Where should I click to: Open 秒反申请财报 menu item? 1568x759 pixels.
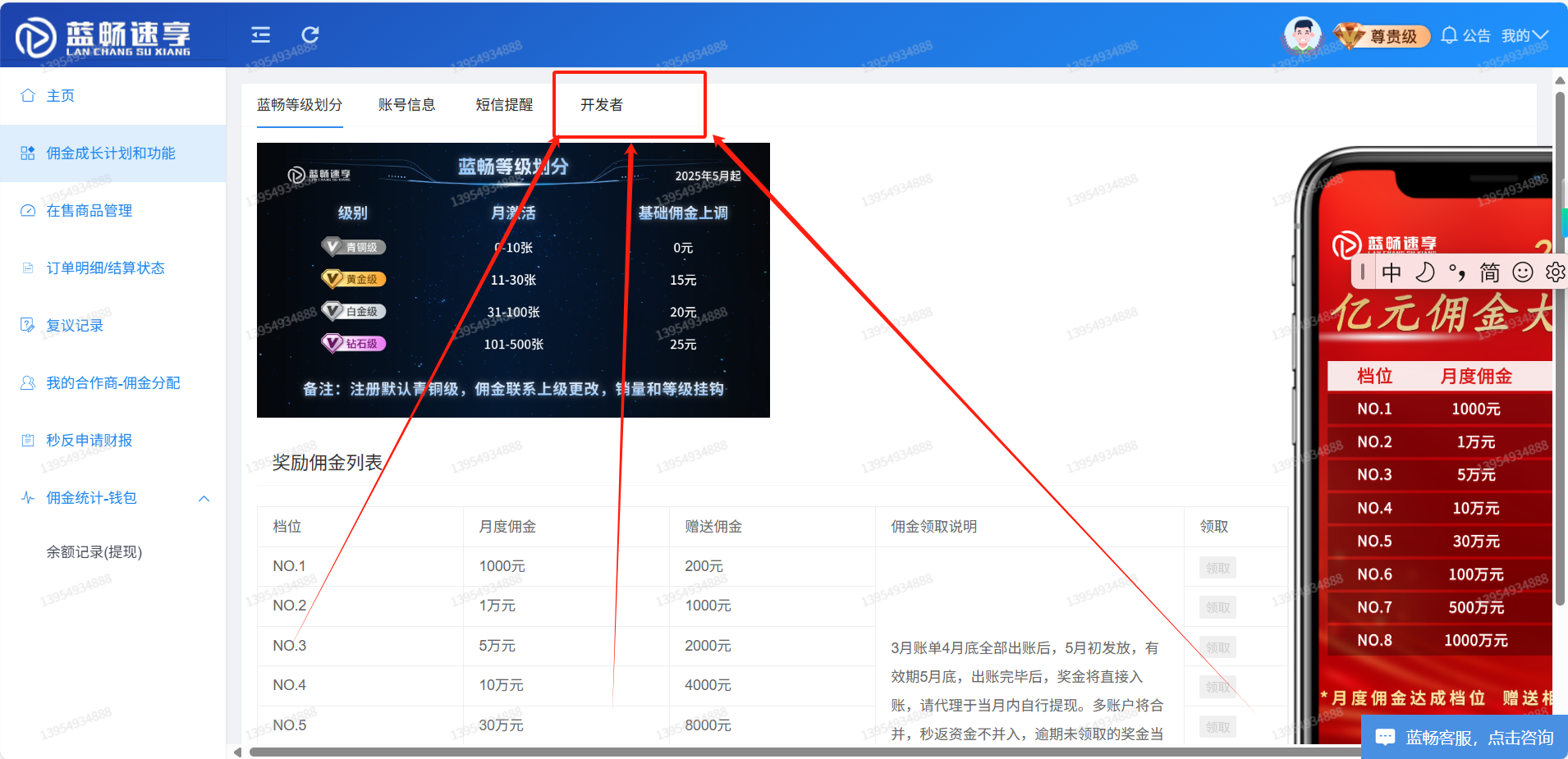[x=113, y=441]
